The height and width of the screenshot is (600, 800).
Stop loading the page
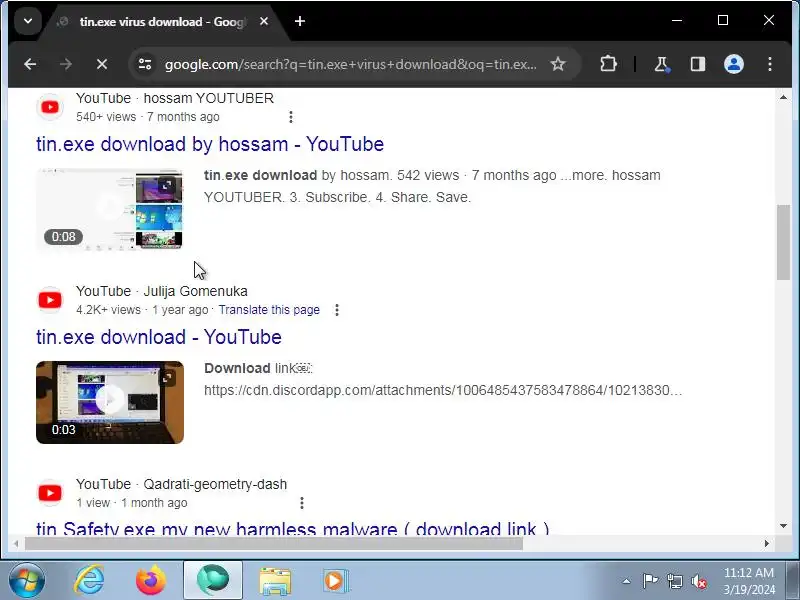(x=102, y=64)
